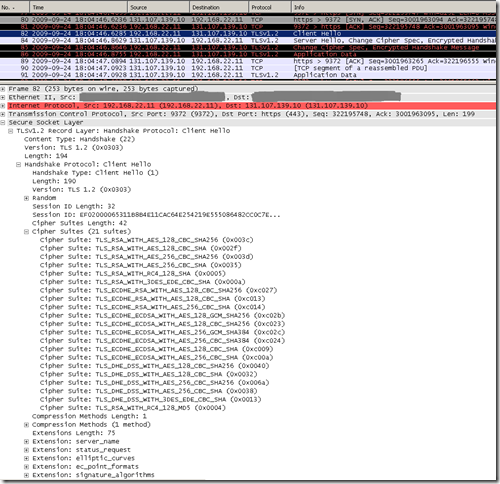Collapse the Cipher Suites (21 suites) node
The width and height of the screenshot is (500, 484).
coord(27,232)
